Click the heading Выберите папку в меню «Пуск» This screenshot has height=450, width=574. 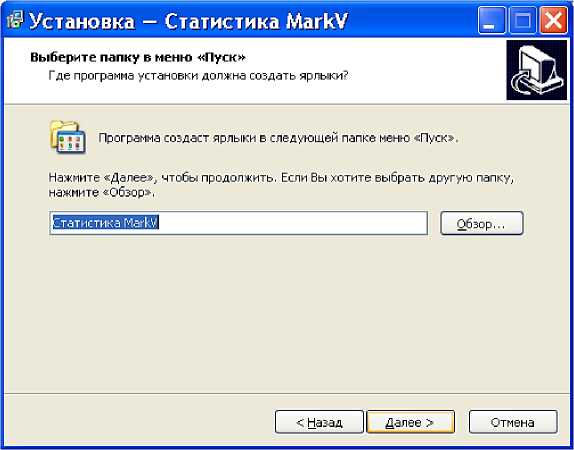tap(138, 57)
